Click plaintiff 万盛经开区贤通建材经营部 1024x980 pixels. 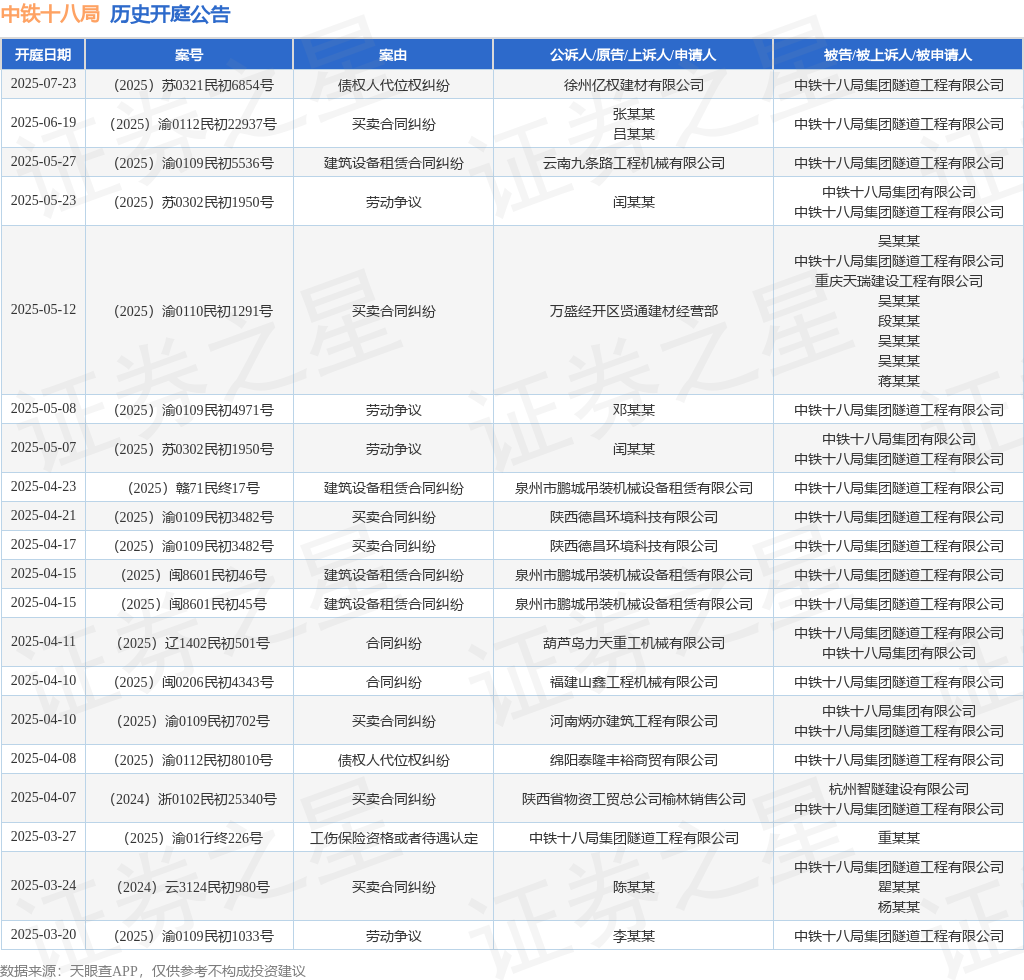[633, 311]
